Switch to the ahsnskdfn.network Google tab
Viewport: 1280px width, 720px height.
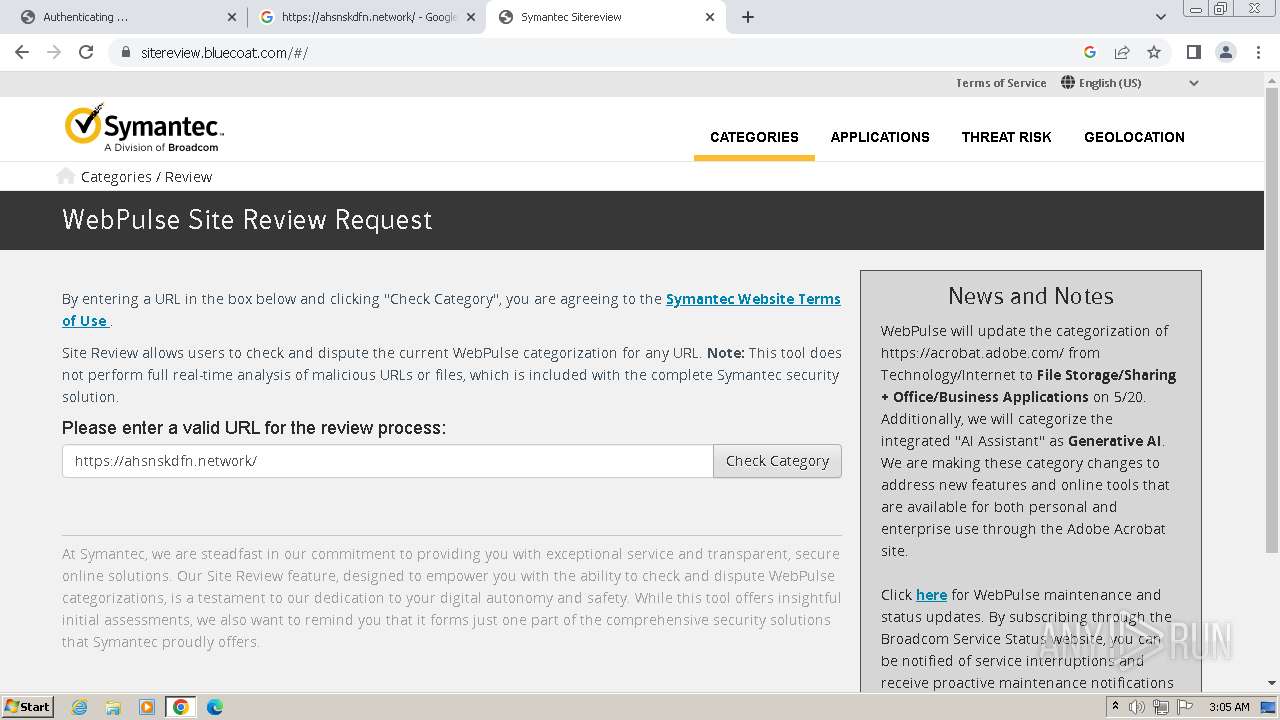(x=365, y=17)
